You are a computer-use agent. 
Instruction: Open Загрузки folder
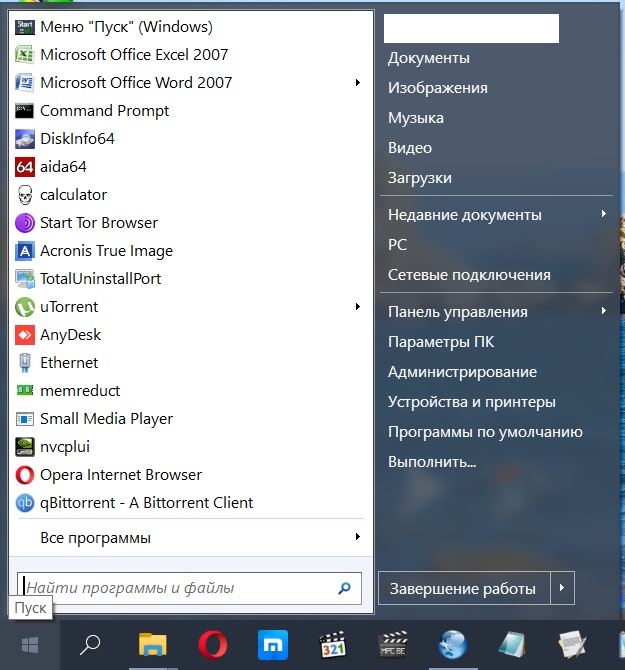click(420, 178)
